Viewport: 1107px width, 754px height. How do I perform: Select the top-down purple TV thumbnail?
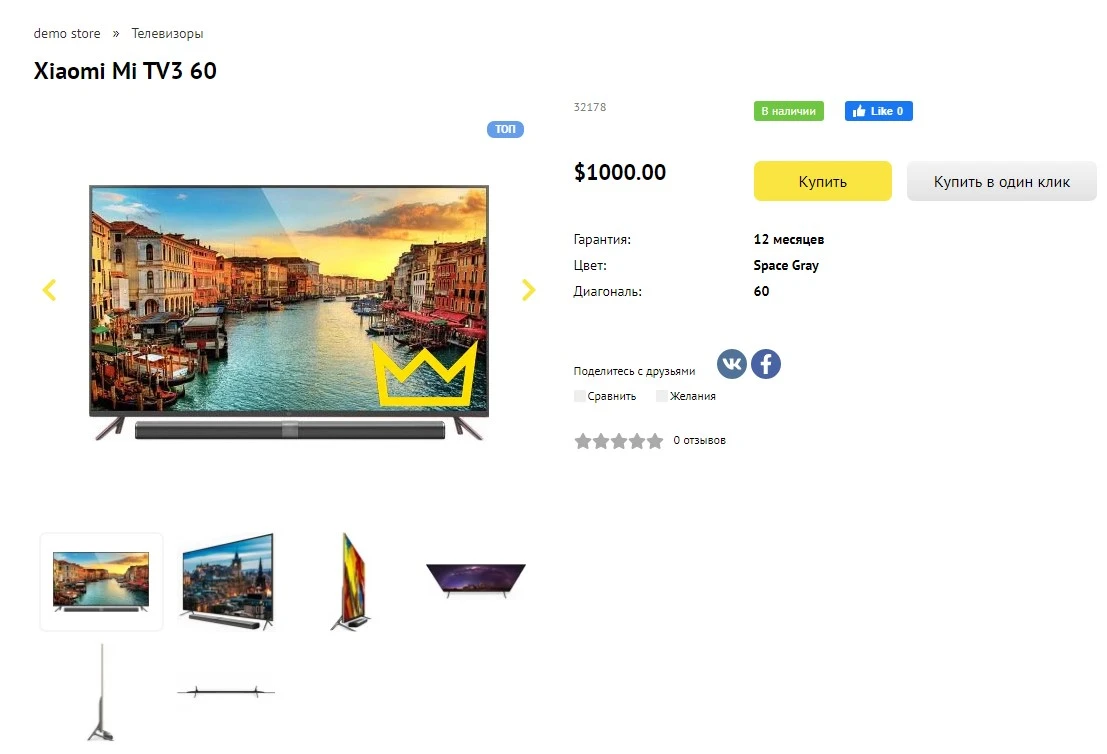coord(476,580)
